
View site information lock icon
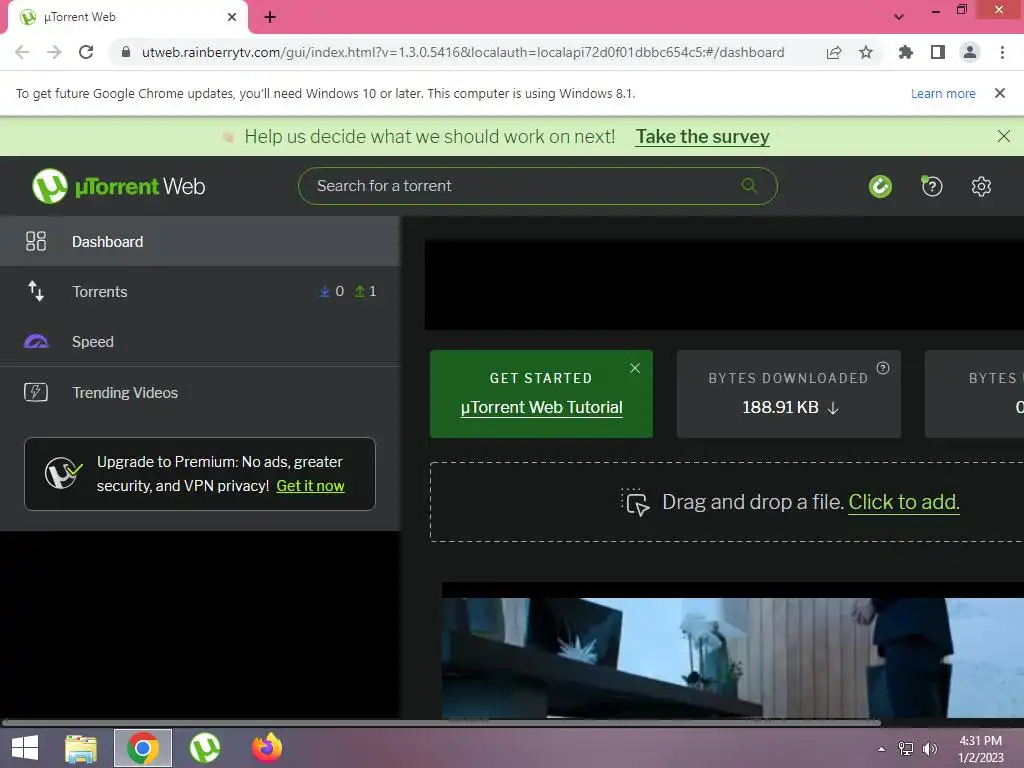126,52
